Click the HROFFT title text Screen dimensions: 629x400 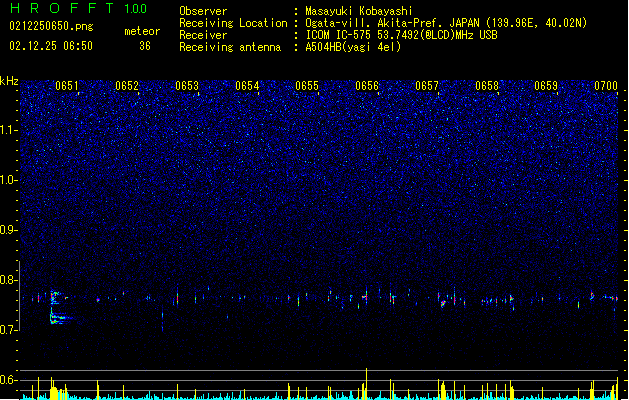pyautogui.click(x=62, y=8)
